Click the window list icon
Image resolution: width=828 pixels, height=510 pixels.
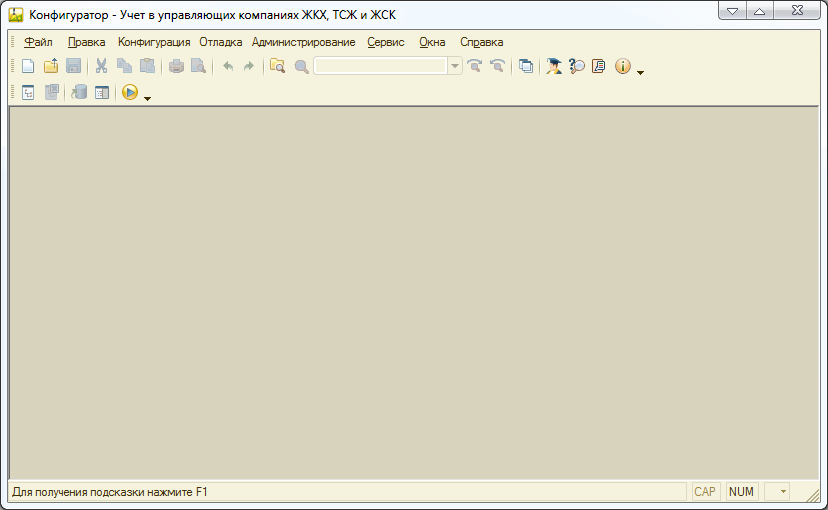(526, 66)
